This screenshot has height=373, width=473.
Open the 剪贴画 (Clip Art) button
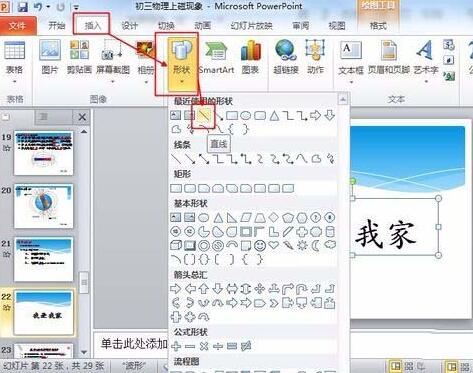tap(79, 57)
